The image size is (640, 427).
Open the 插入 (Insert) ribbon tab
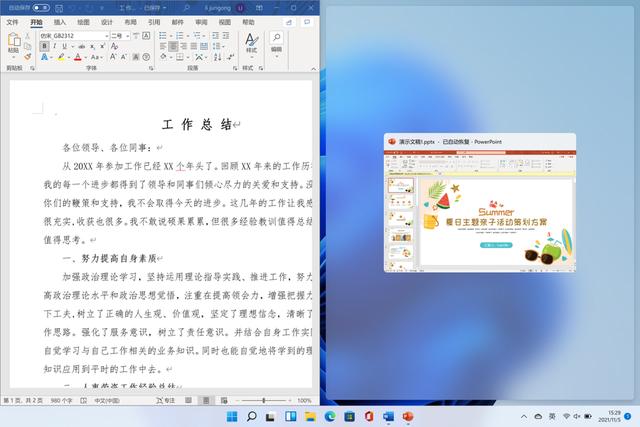coord(60,21)
